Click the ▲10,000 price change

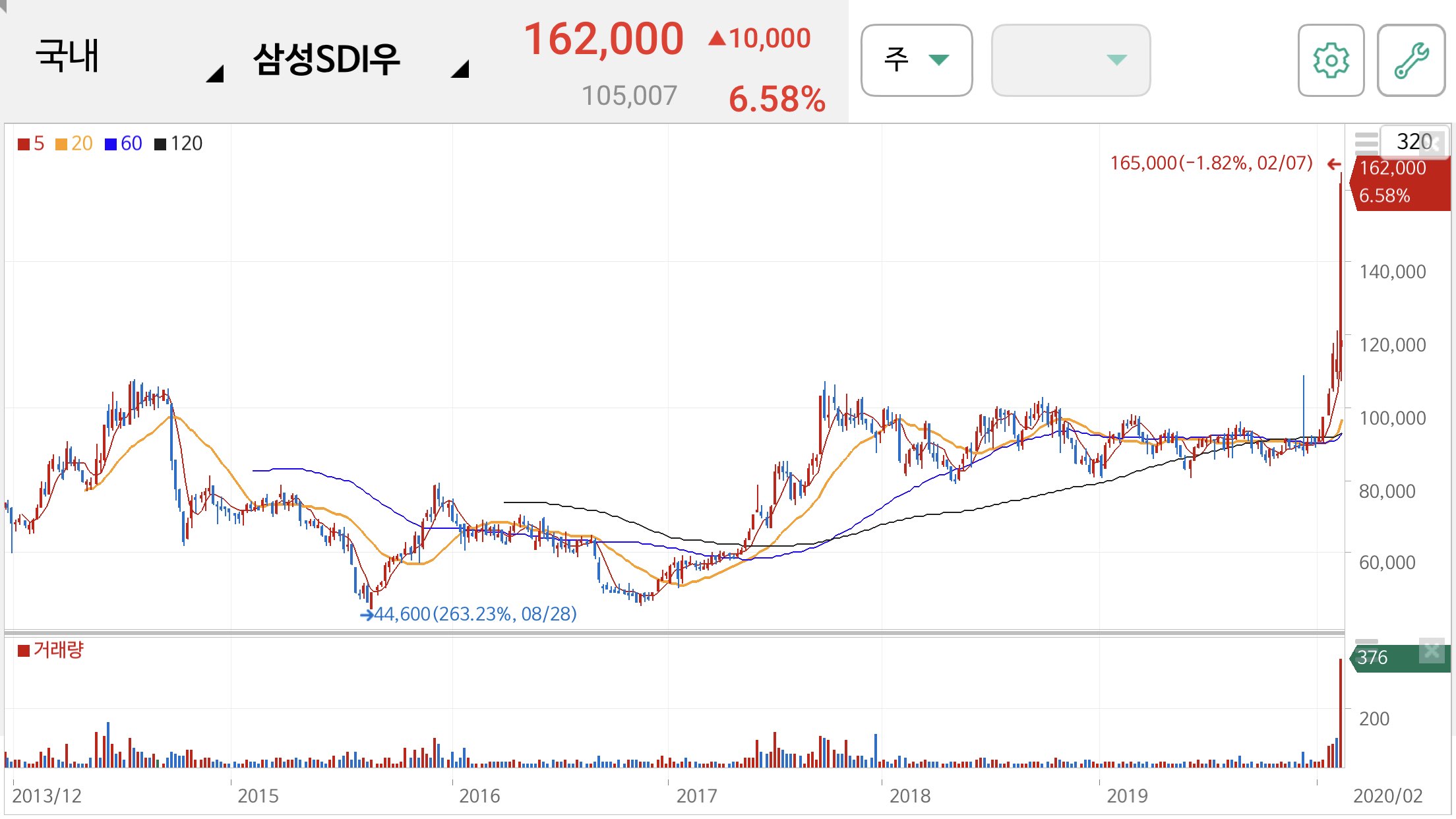coord(759,38)
